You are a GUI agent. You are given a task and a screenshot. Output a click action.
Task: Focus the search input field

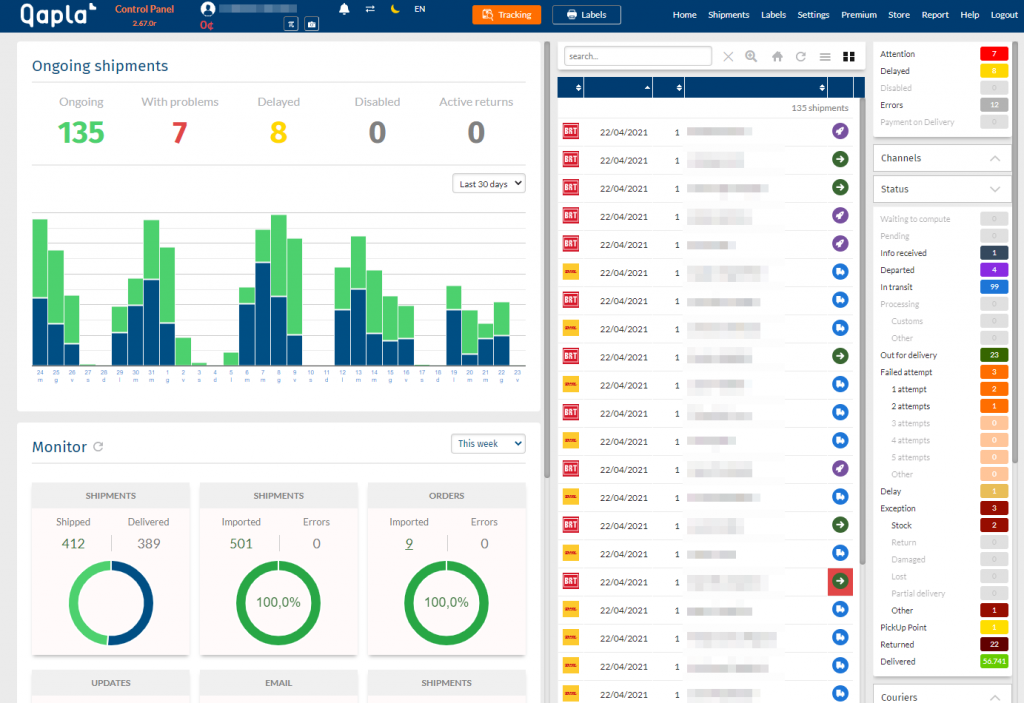coord(637,56)
